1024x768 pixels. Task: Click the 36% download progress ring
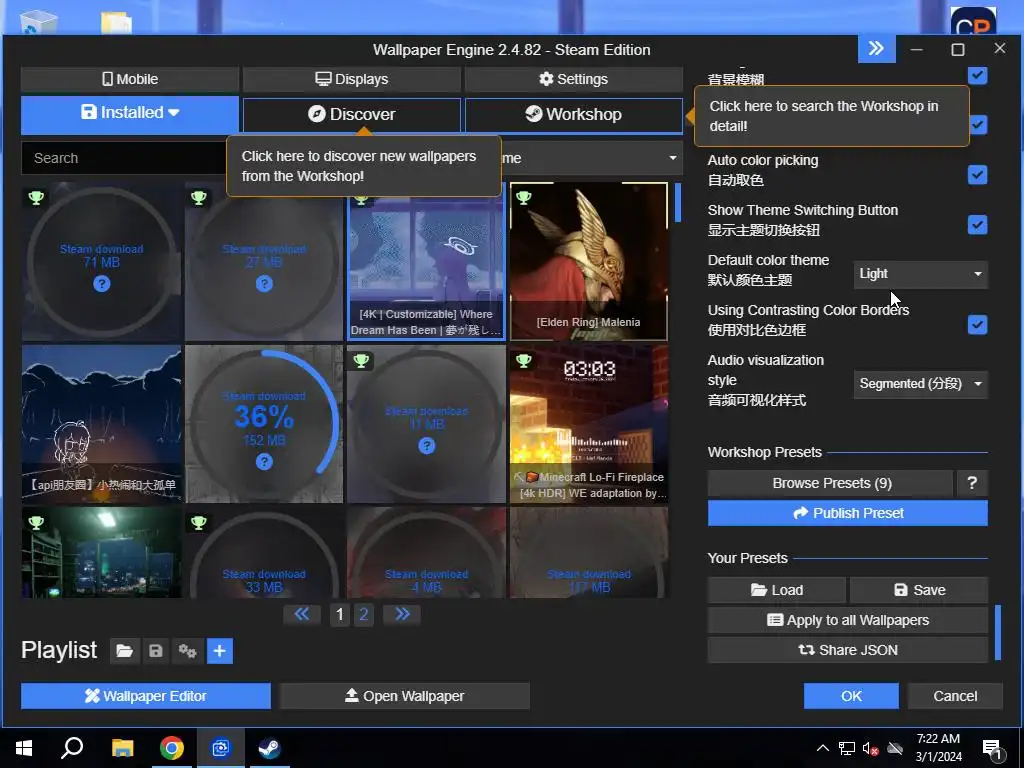tap(264, 424)
